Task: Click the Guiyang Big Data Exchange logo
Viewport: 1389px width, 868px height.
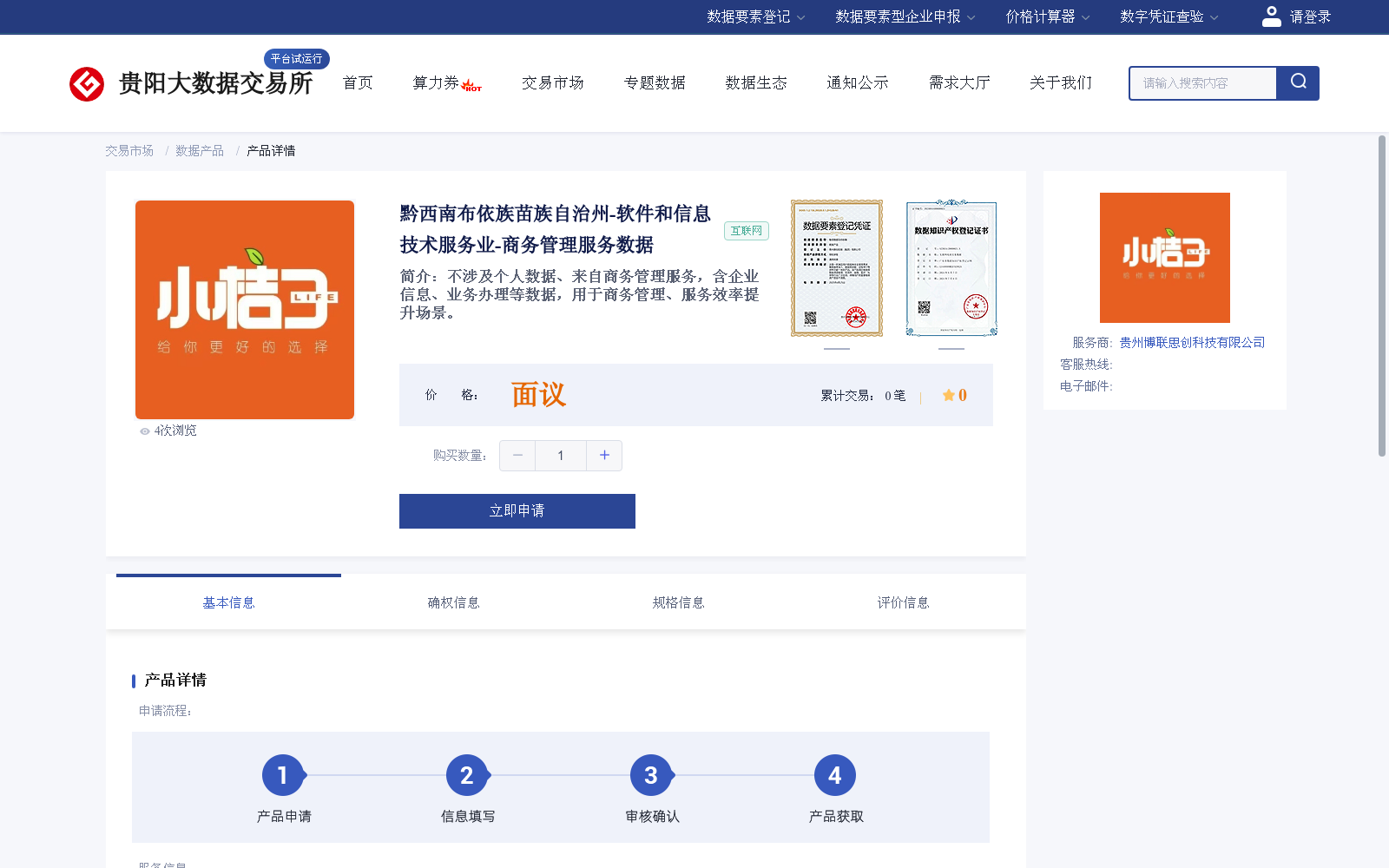Action: [x=191, y=83]
